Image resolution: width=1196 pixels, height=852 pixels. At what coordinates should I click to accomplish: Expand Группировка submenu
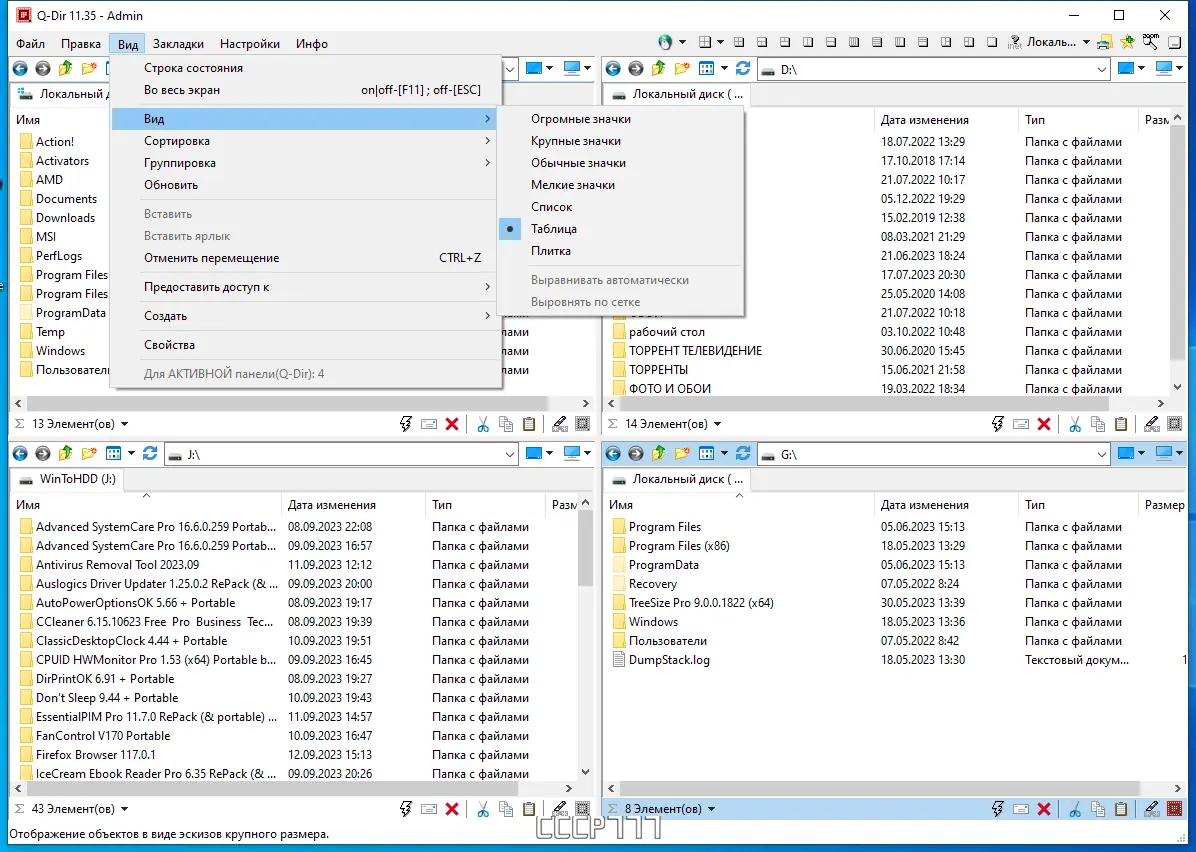305,163
